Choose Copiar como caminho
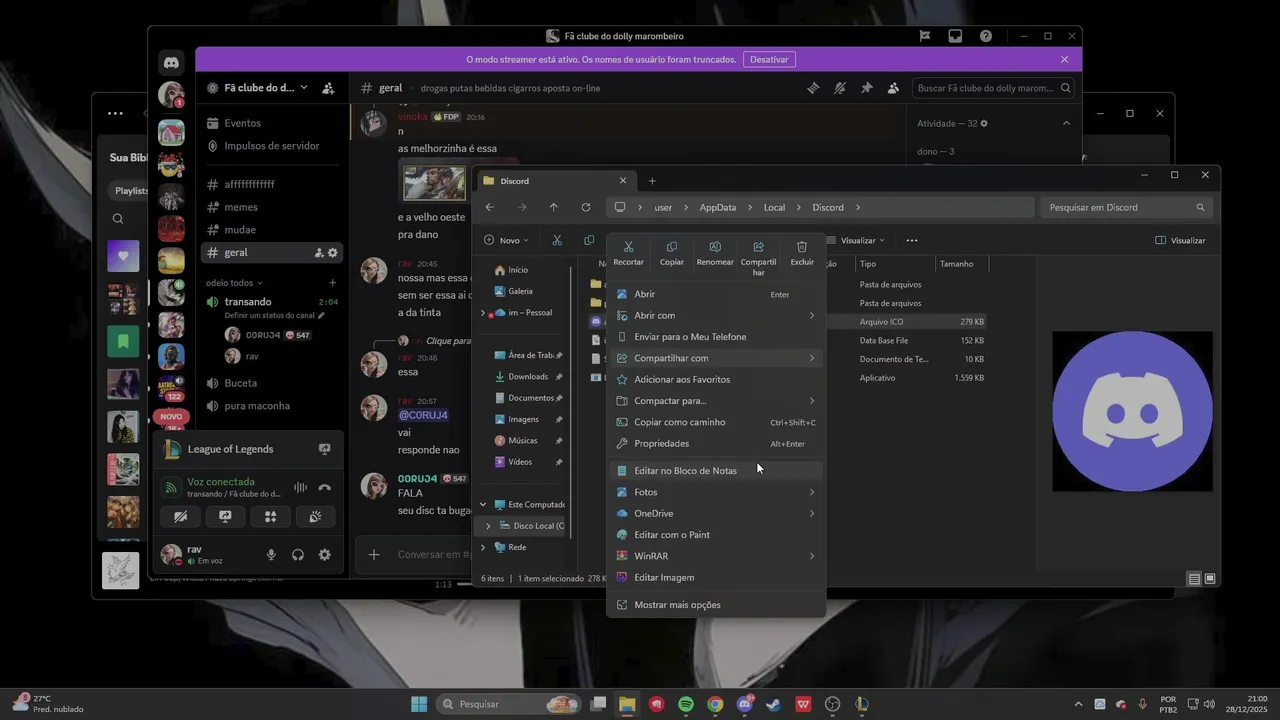1280x720 pixels. point(716,422)
